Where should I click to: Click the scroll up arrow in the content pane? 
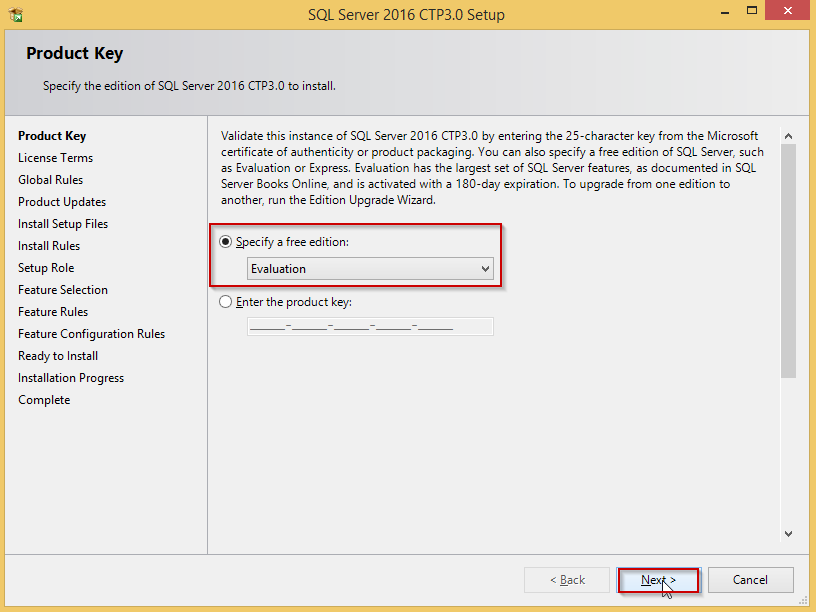(x=788, y=136)
